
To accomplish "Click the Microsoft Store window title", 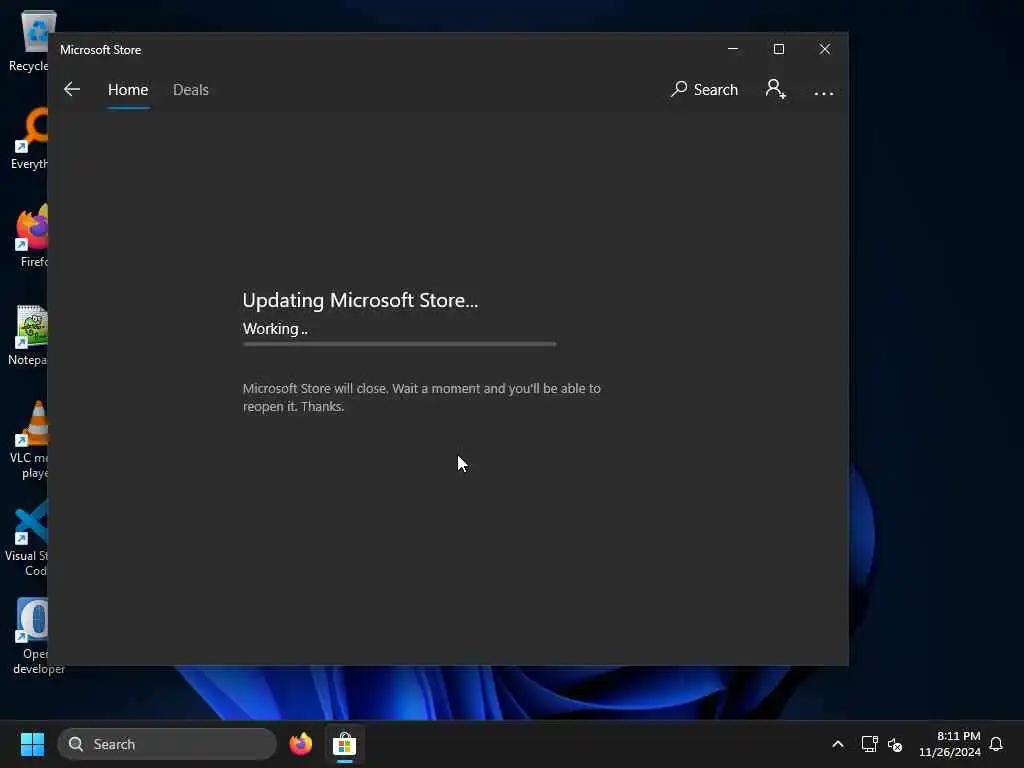I will tap(101, 50).
